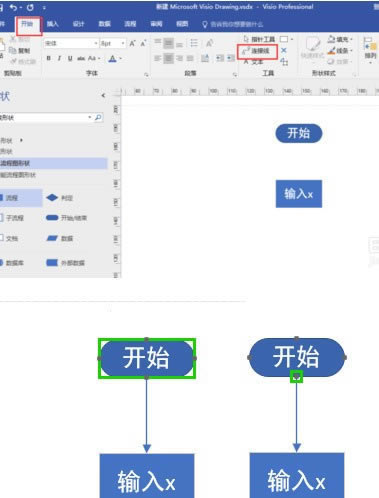Click the 格式刷 format painter button
379x498 pixels.
point(23,61)
